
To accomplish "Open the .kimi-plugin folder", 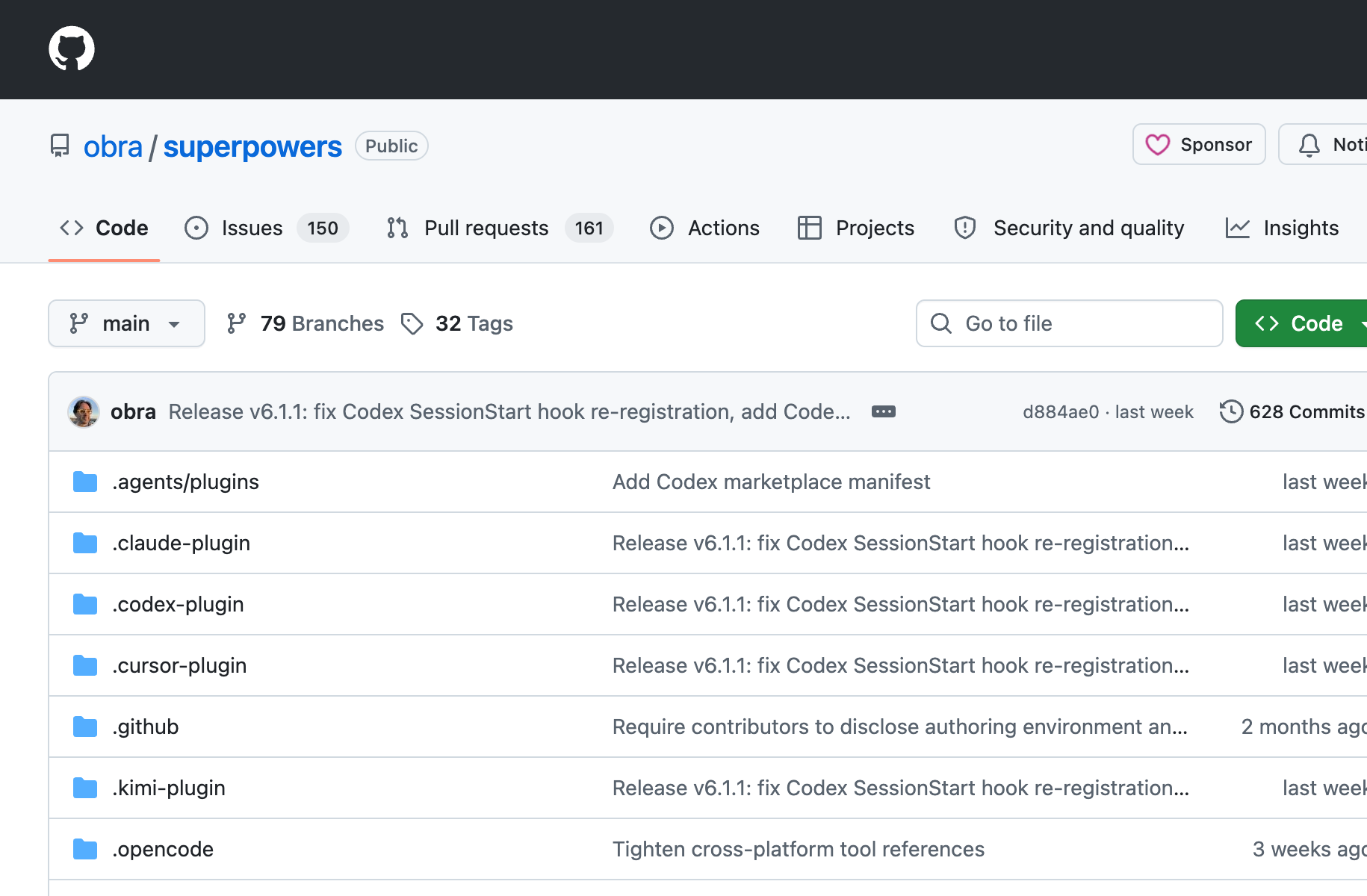I will (169, 788).
